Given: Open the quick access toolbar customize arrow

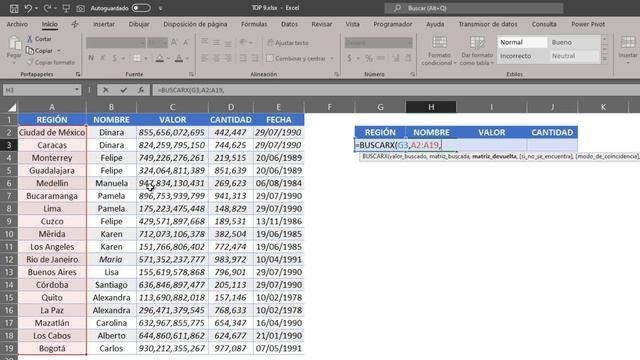Looking at the screenshot, I should (160, 8).
